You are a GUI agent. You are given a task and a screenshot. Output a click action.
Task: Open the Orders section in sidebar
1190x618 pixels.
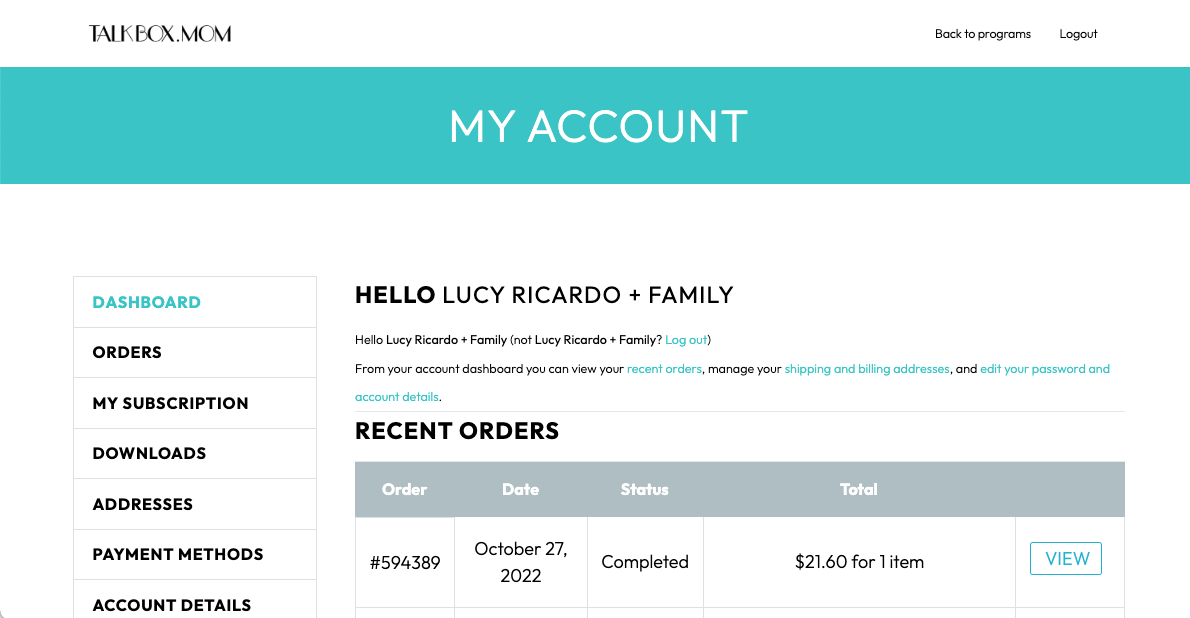pyautogui.click(x=127, y=352)
